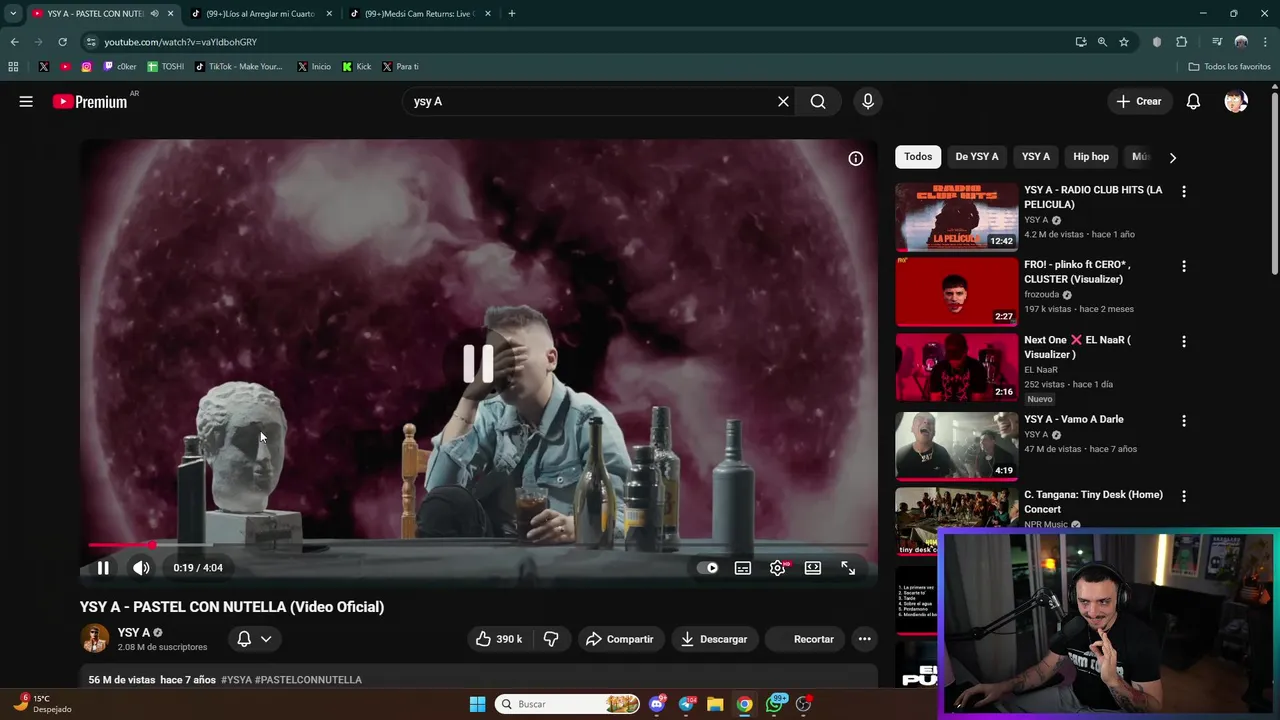
Task: Go back to previous page
Action: (x=14, y=42)
